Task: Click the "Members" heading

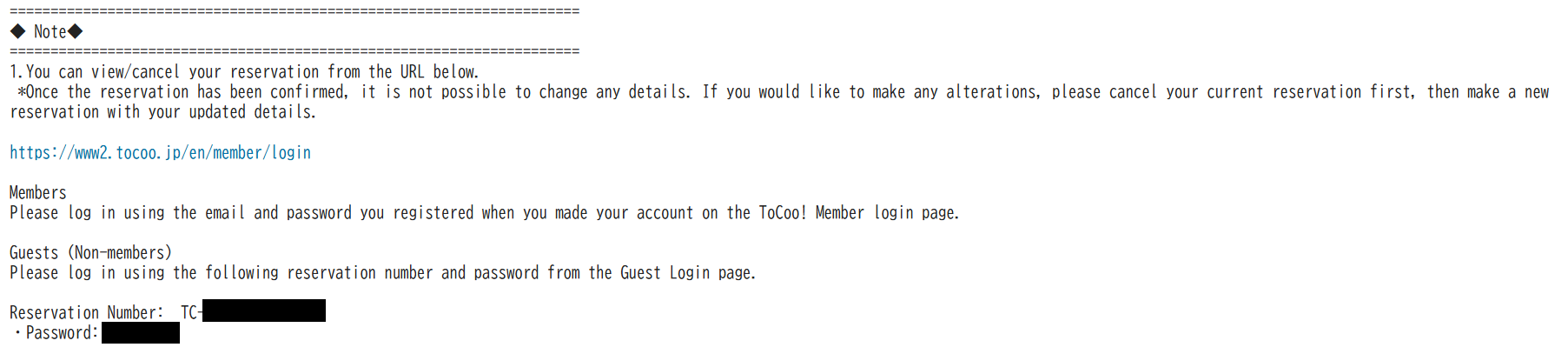Action: pyautogui.click(x=37, y=193)
